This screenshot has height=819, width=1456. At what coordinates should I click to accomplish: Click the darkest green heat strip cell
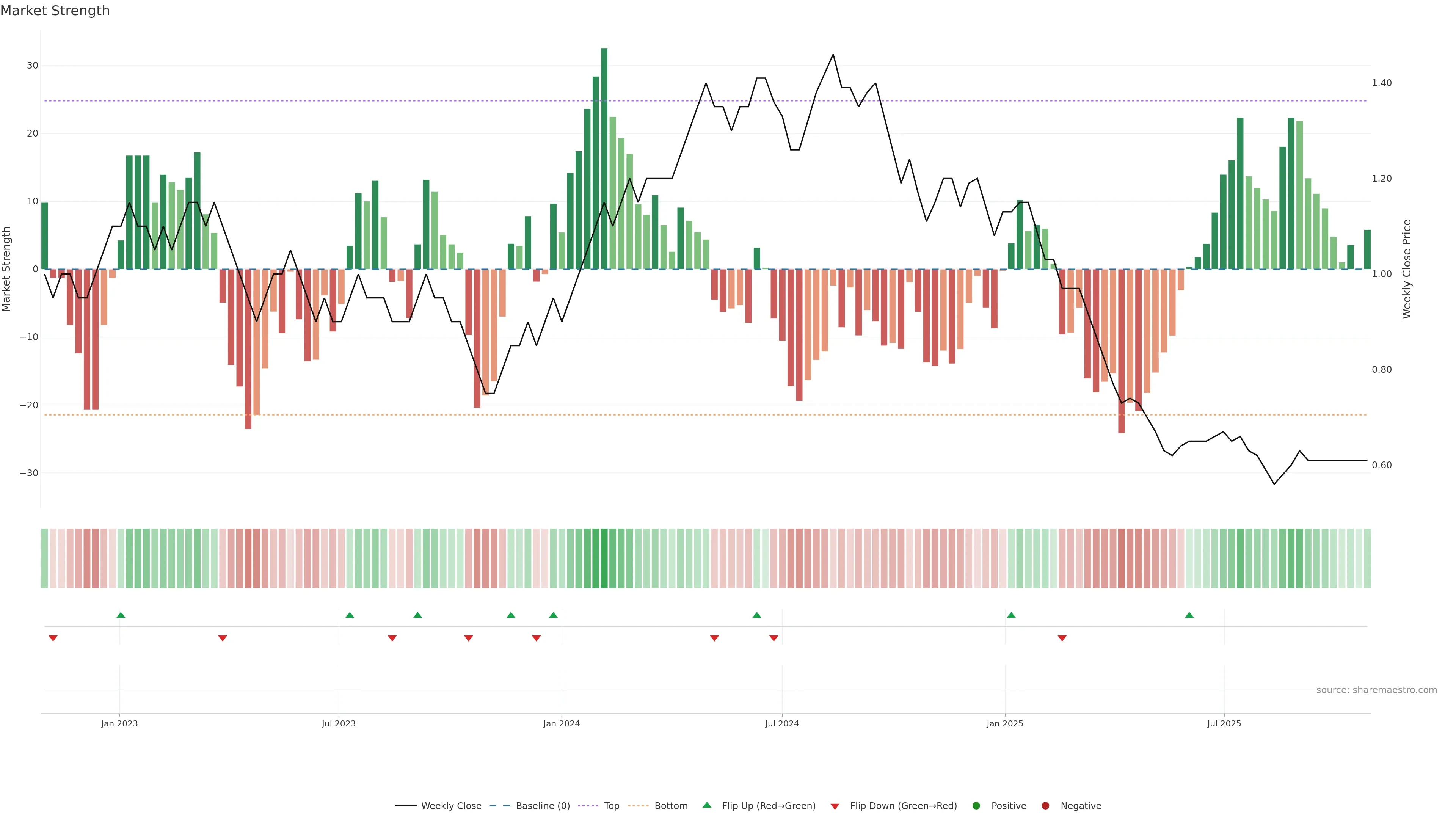pos(604,558)
